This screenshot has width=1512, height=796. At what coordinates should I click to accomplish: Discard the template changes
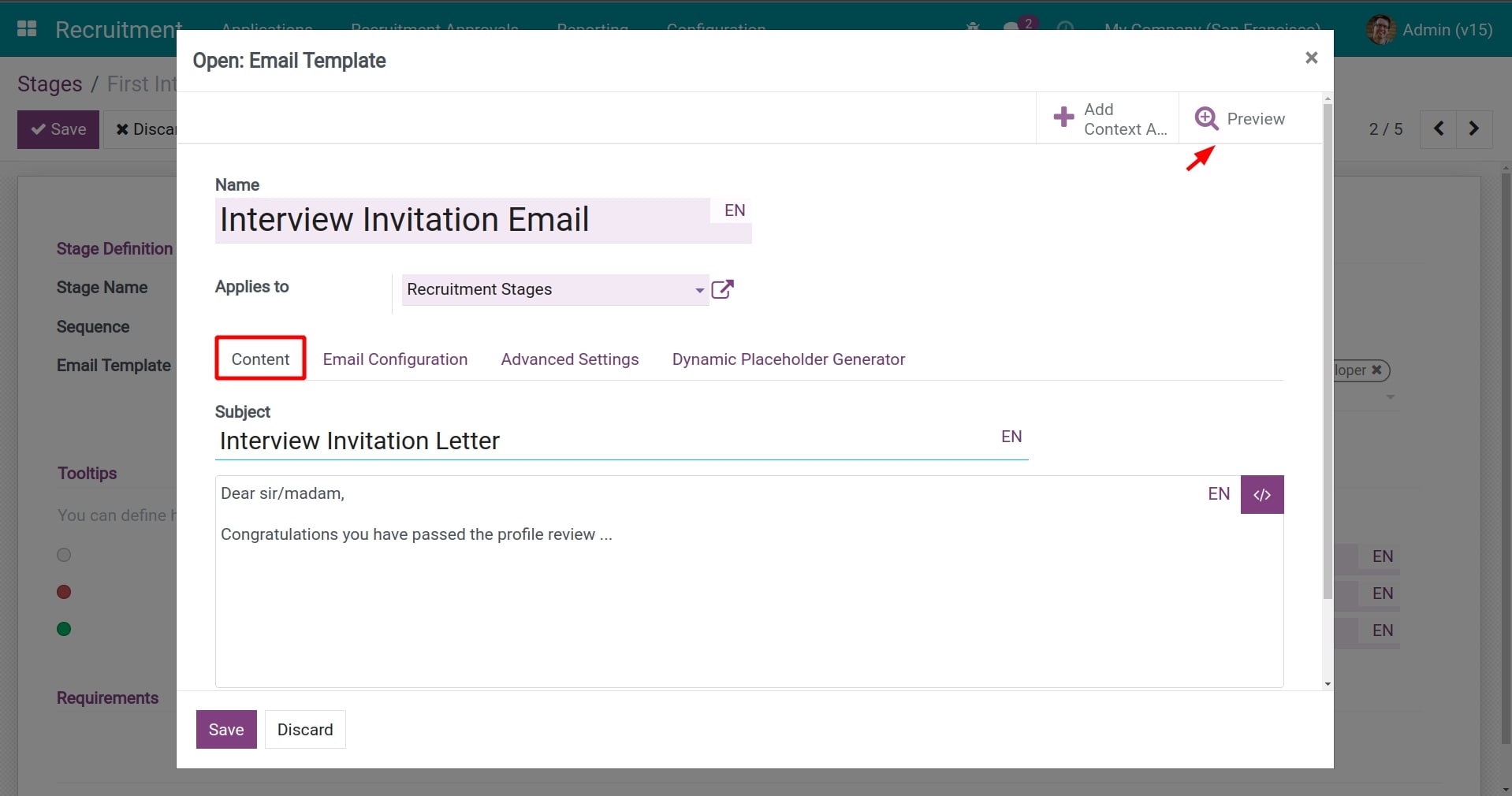click(304, 729)
